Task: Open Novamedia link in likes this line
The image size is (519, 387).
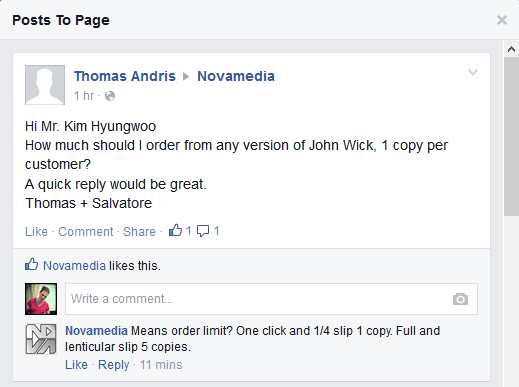Action: [x=74, y=266]
